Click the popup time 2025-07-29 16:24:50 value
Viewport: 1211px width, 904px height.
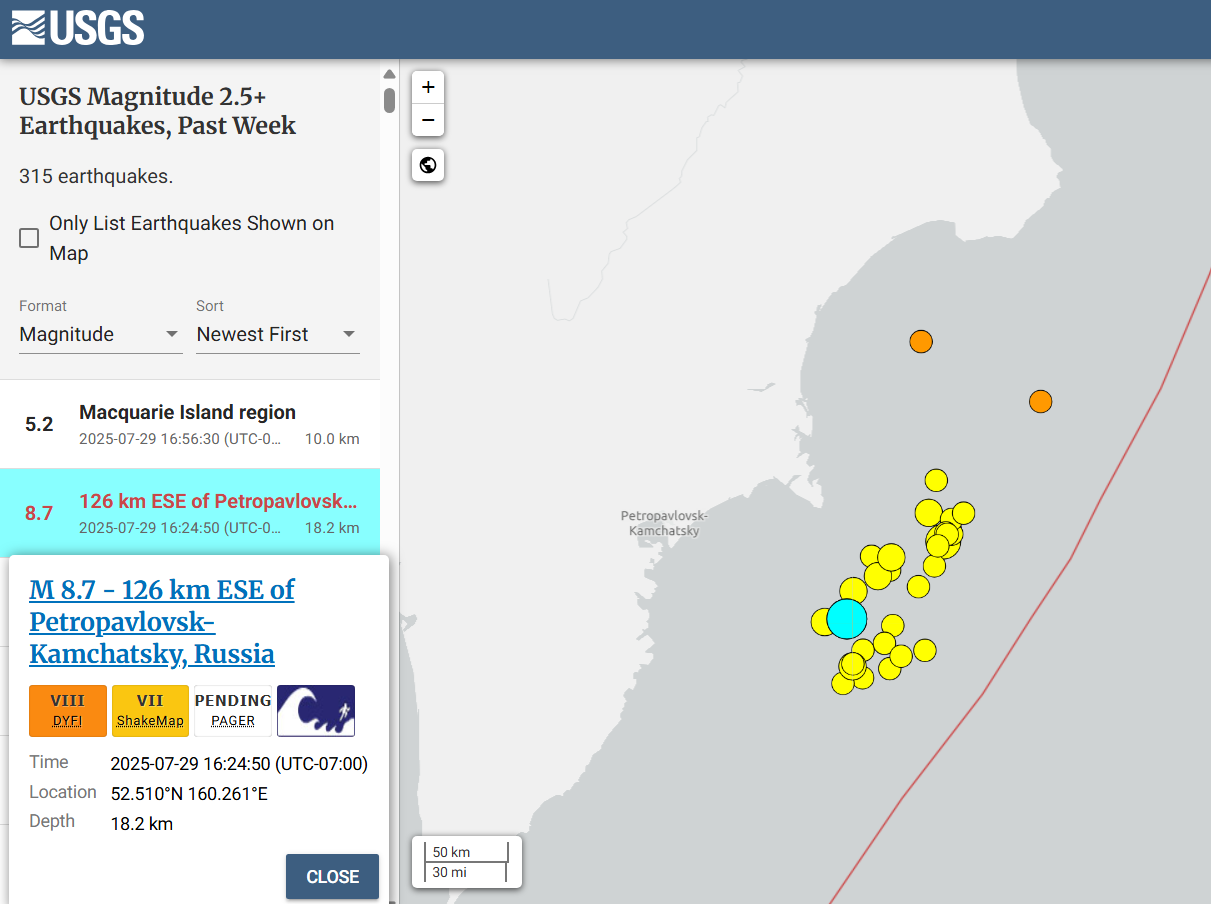tap(239, 764)
